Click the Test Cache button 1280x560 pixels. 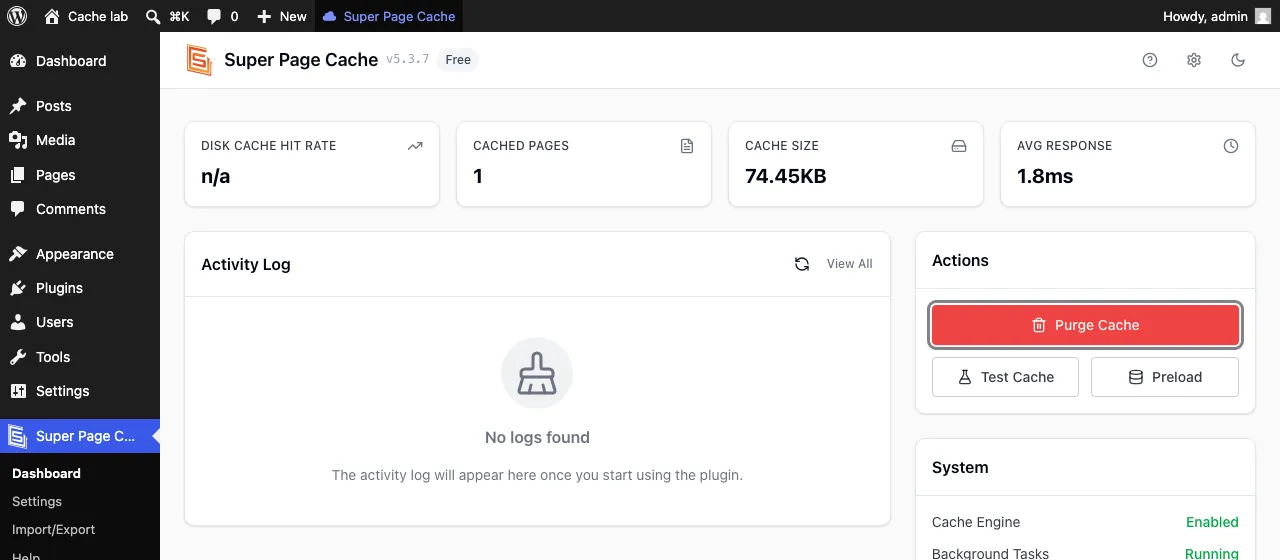pyautogui.click(x=1006, y=377)
